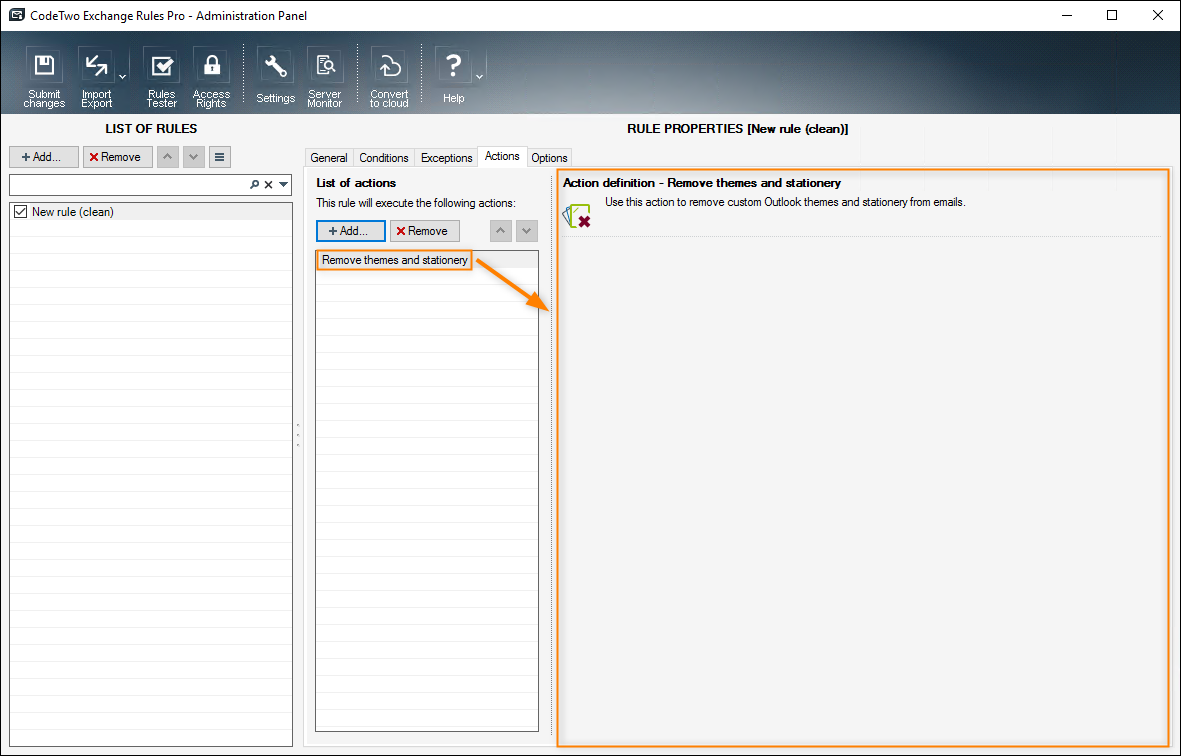Toggle the New rule (clean) checkbox
Screen dimensions: 1181x756
20,212
